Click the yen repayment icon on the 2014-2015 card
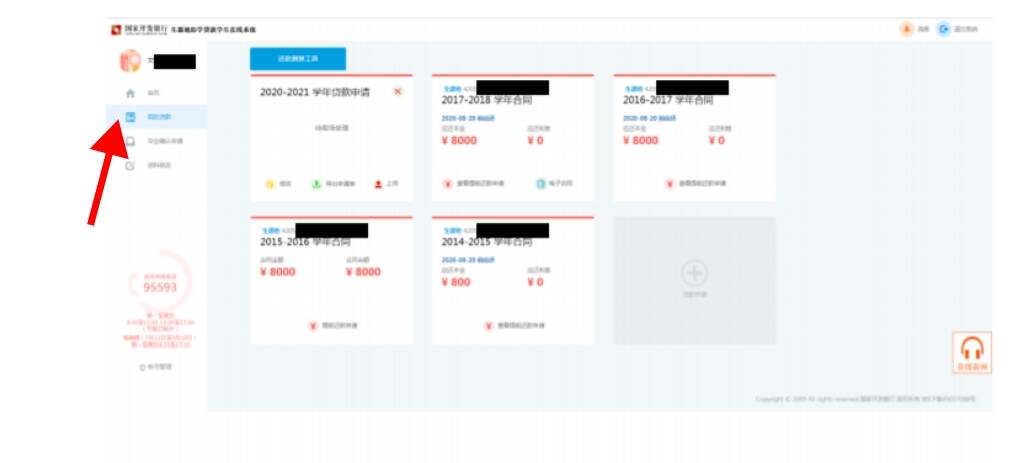Screen dimensions: 1024x463 coord(488,326)
